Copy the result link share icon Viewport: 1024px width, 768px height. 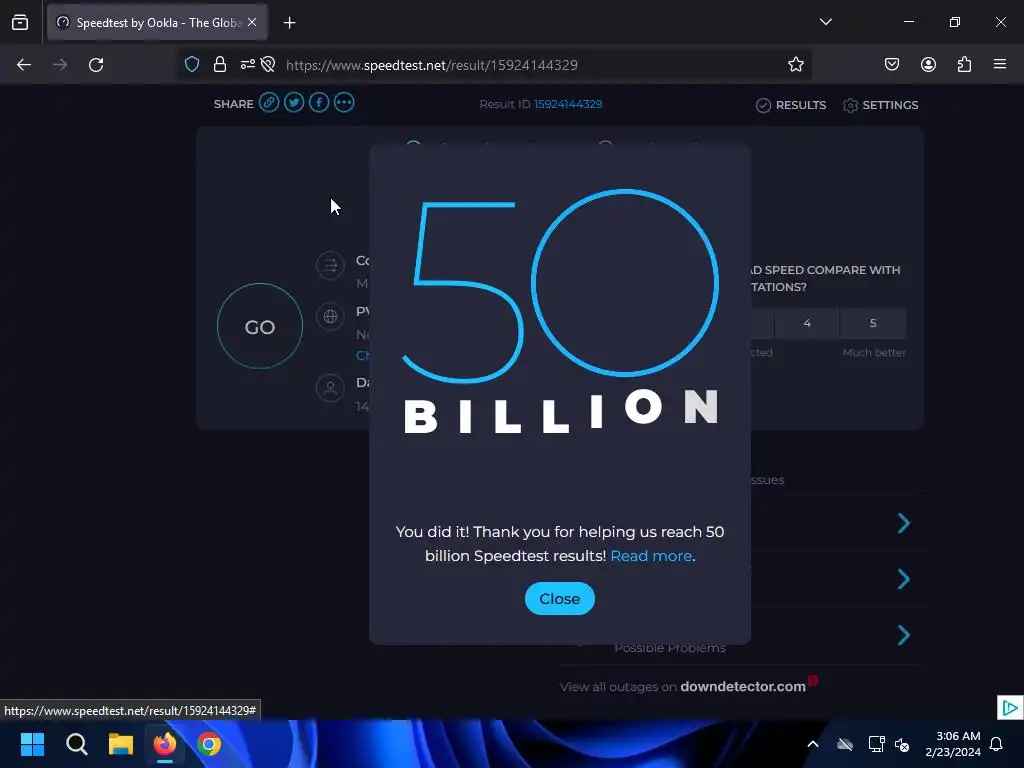coord(269,103)
